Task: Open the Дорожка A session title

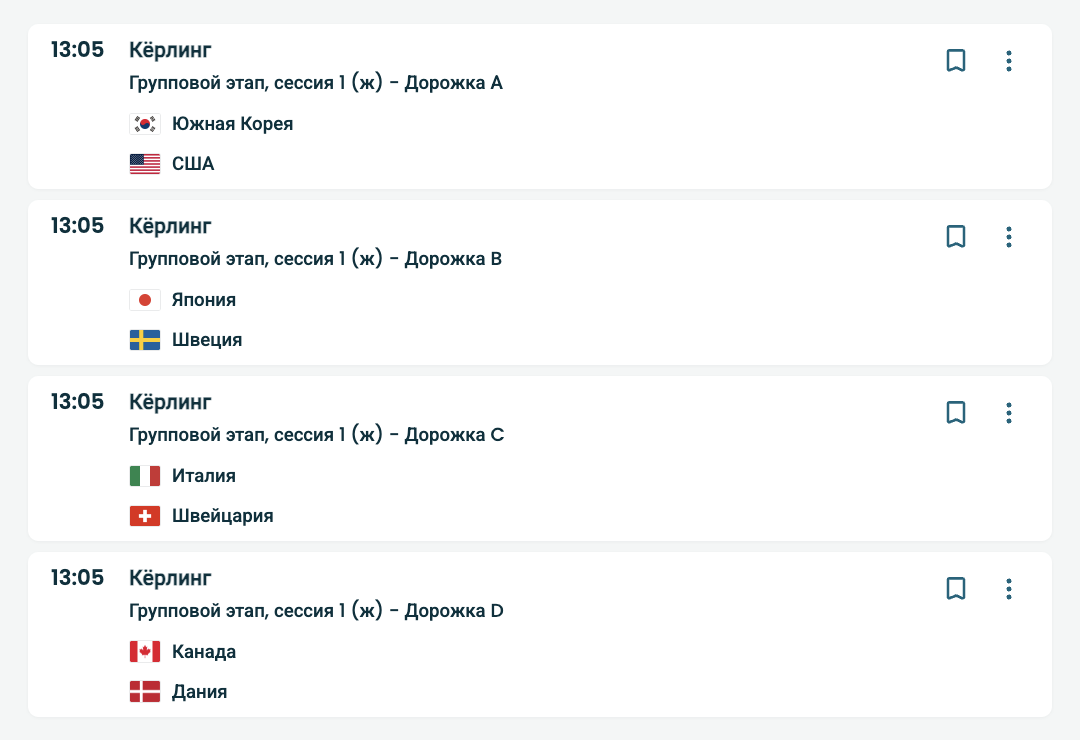Action: [316, 83]
